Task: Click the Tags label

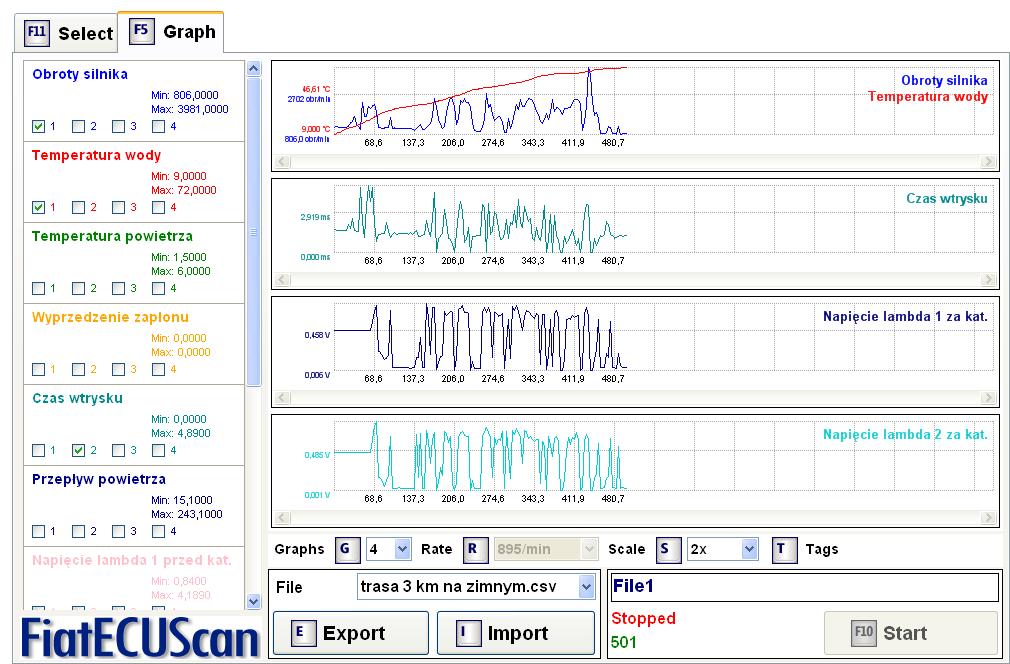Action: 822,549
